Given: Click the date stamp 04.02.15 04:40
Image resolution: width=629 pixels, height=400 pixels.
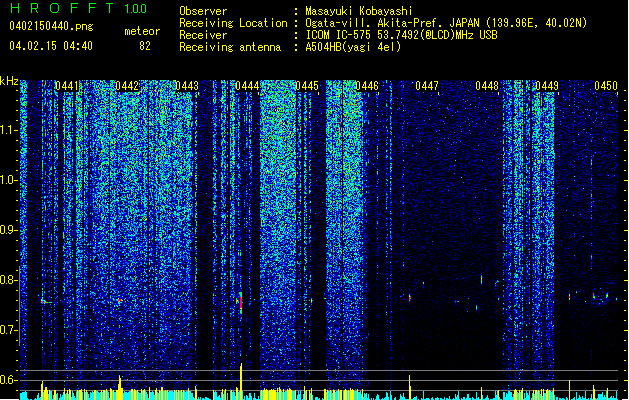Looking at the screenshot, I should [51, 46].
